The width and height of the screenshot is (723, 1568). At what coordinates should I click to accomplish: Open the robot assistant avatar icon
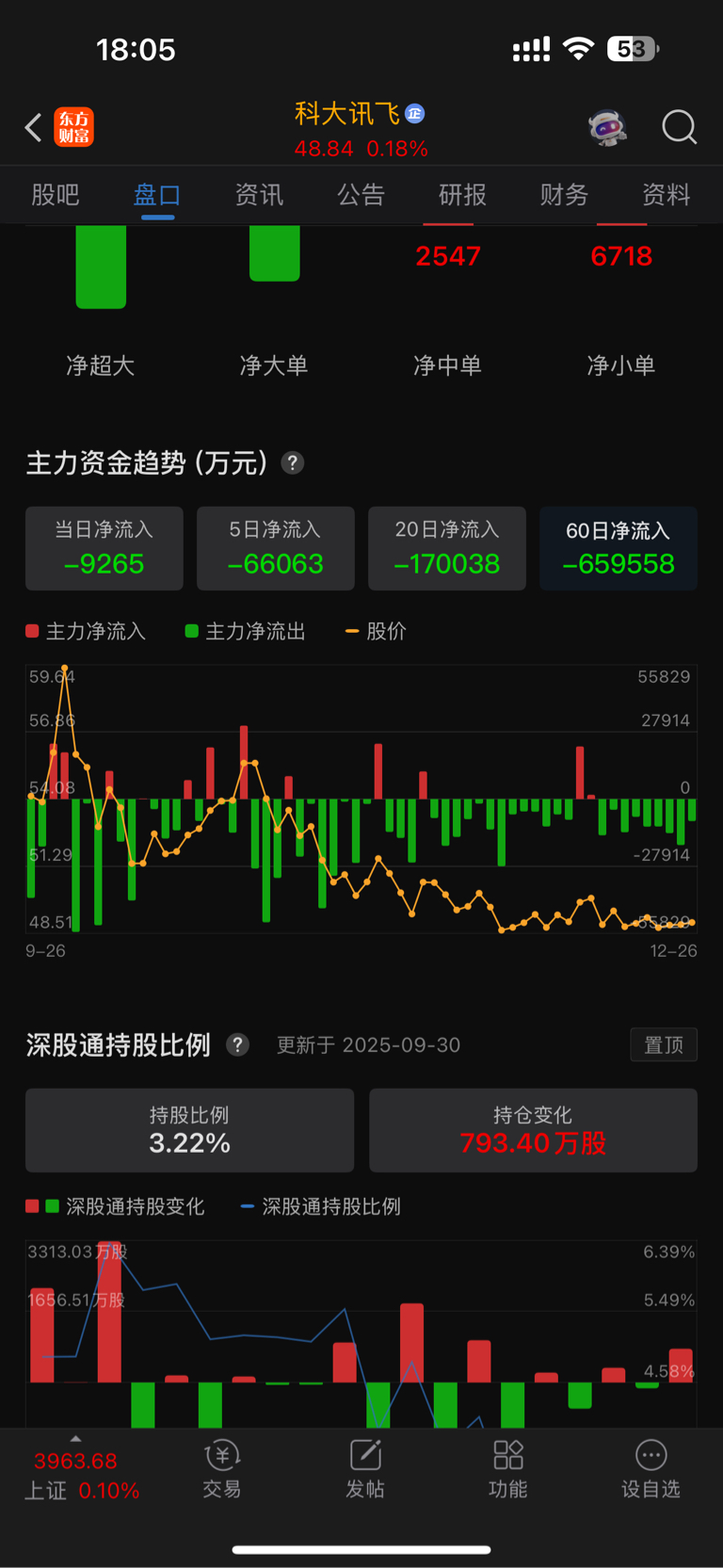tap(608, 127)
